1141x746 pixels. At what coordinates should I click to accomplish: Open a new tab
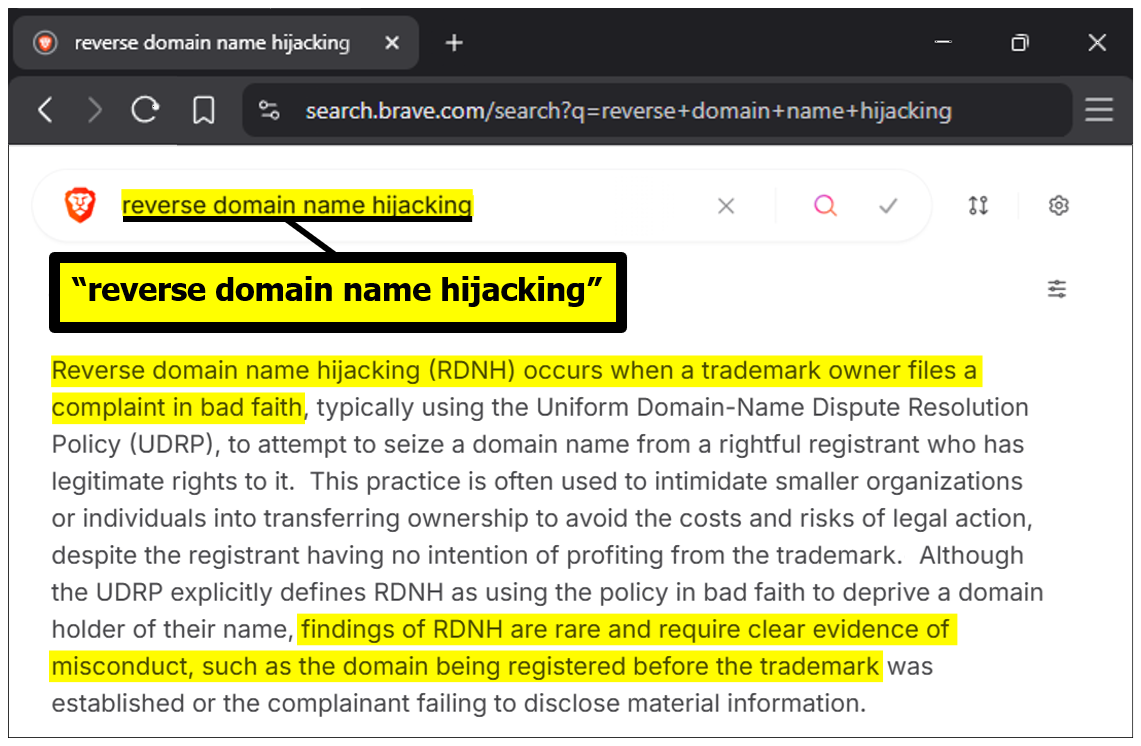point(454,43)
